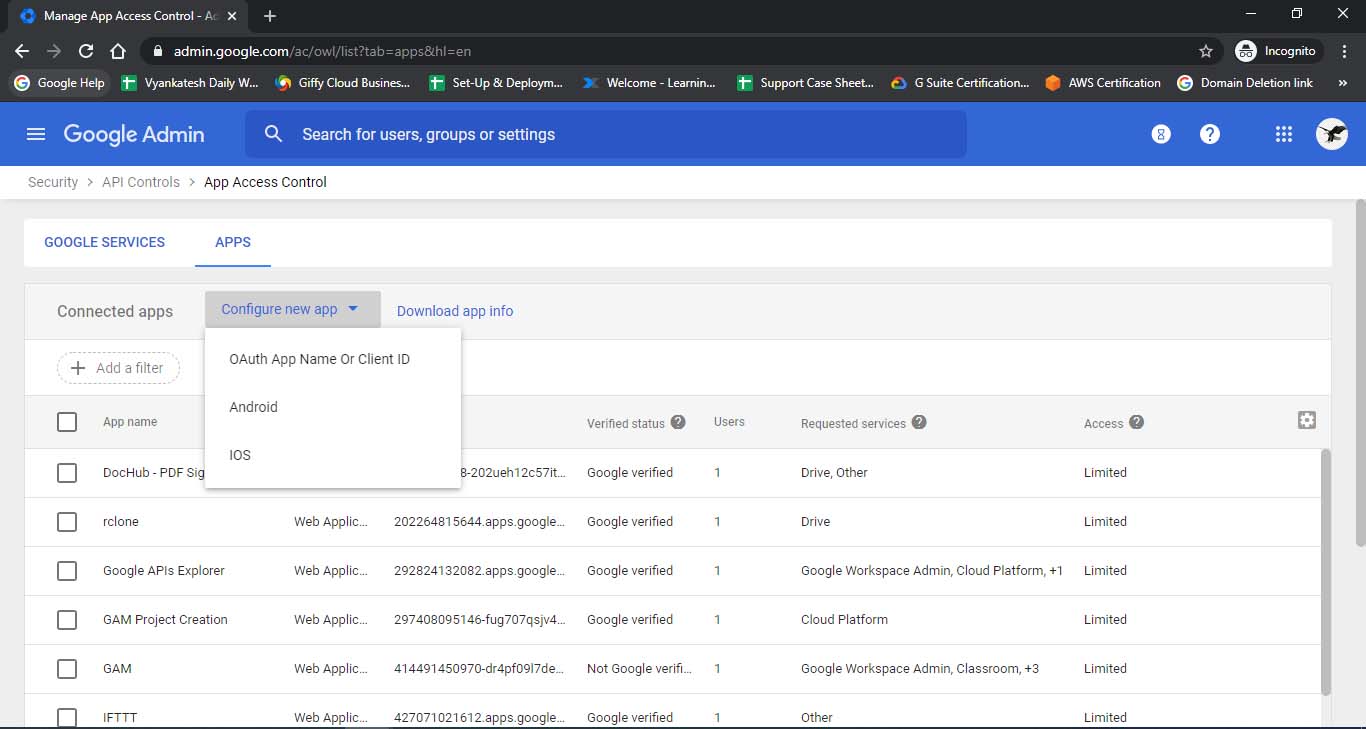
Task: Open G Suite Certification bookmark
Action: coord(960,83)
